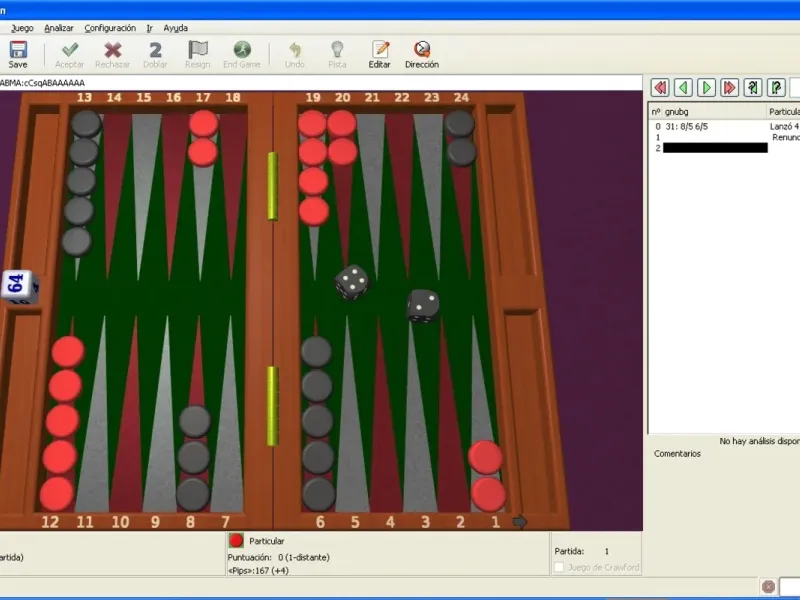Click the red checkers on point 20
Screen dimensions: 800x600
pyautogui.click(x=342, y=138)
